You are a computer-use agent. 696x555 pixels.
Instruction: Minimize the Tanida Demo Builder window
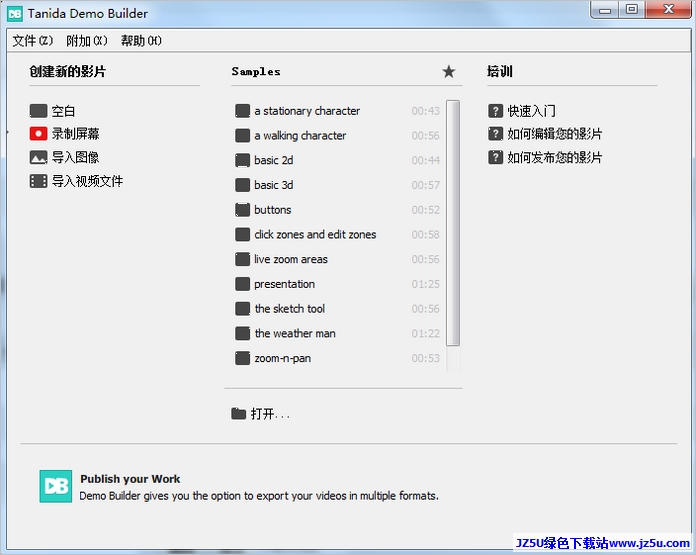coord(605,10)
